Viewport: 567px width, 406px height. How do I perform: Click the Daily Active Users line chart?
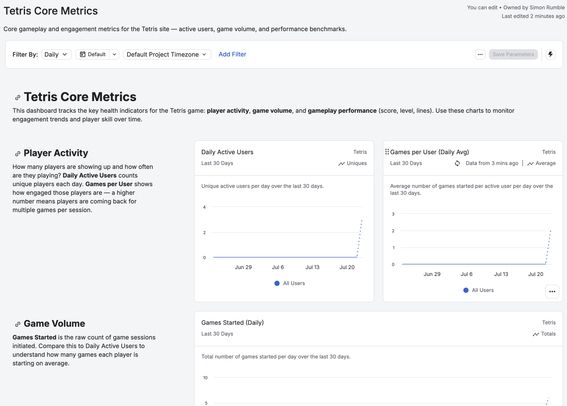tap(287, 239)
